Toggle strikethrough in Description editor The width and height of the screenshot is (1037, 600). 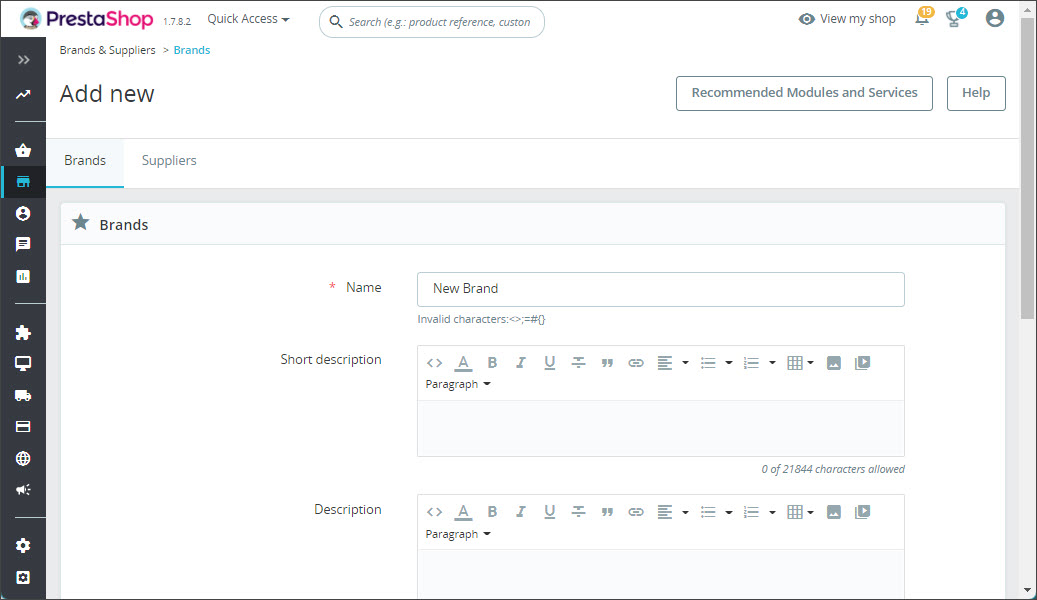click(x=579, y=512)
